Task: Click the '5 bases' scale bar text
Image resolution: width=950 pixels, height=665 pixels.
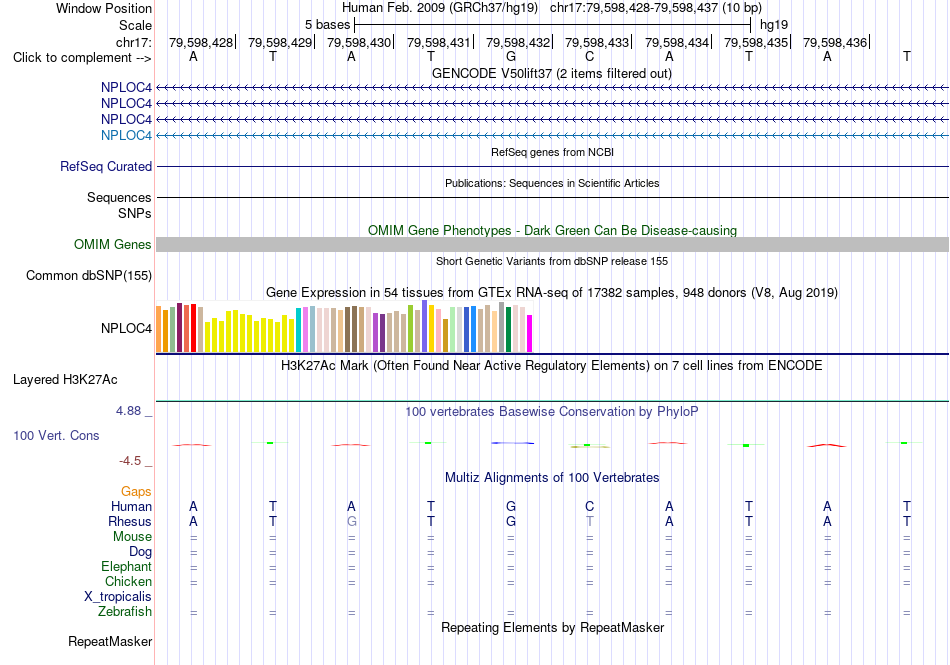Action: coord(327,25)
